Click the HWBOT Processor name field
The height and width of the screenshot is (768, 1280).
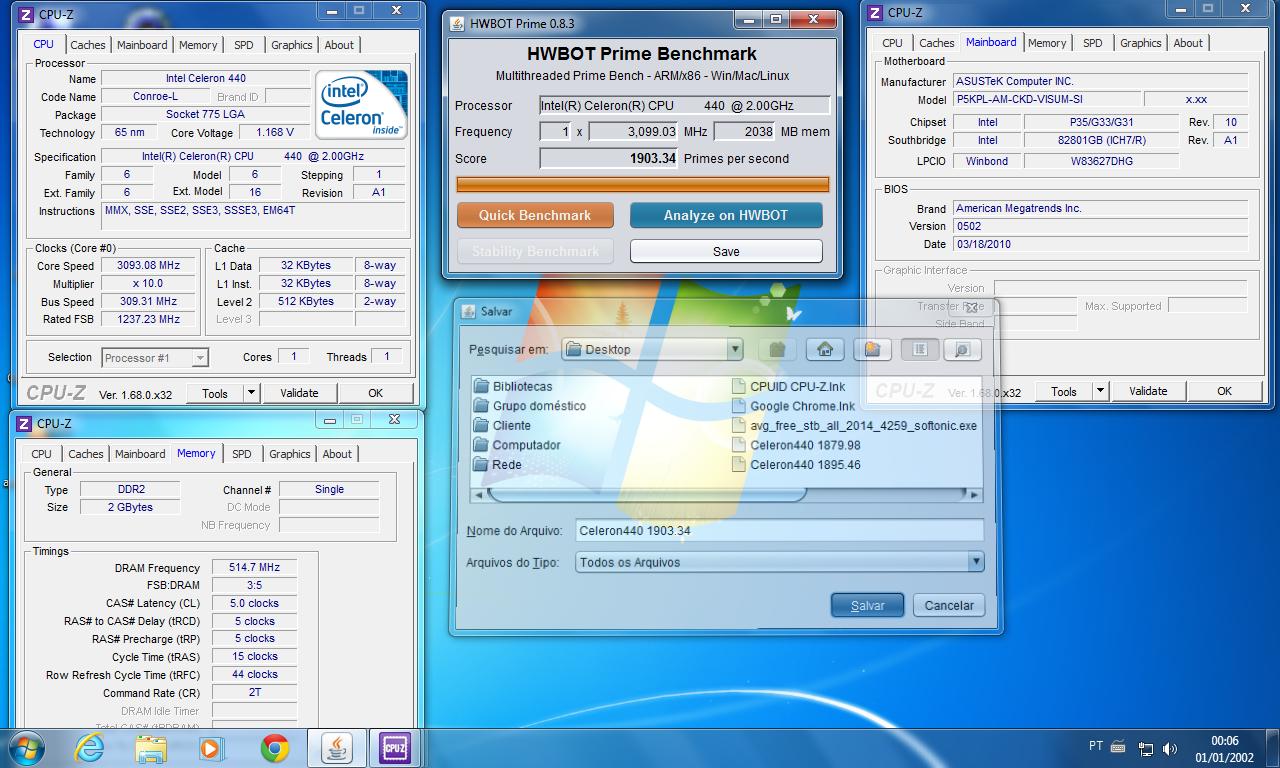click(685, 105)
